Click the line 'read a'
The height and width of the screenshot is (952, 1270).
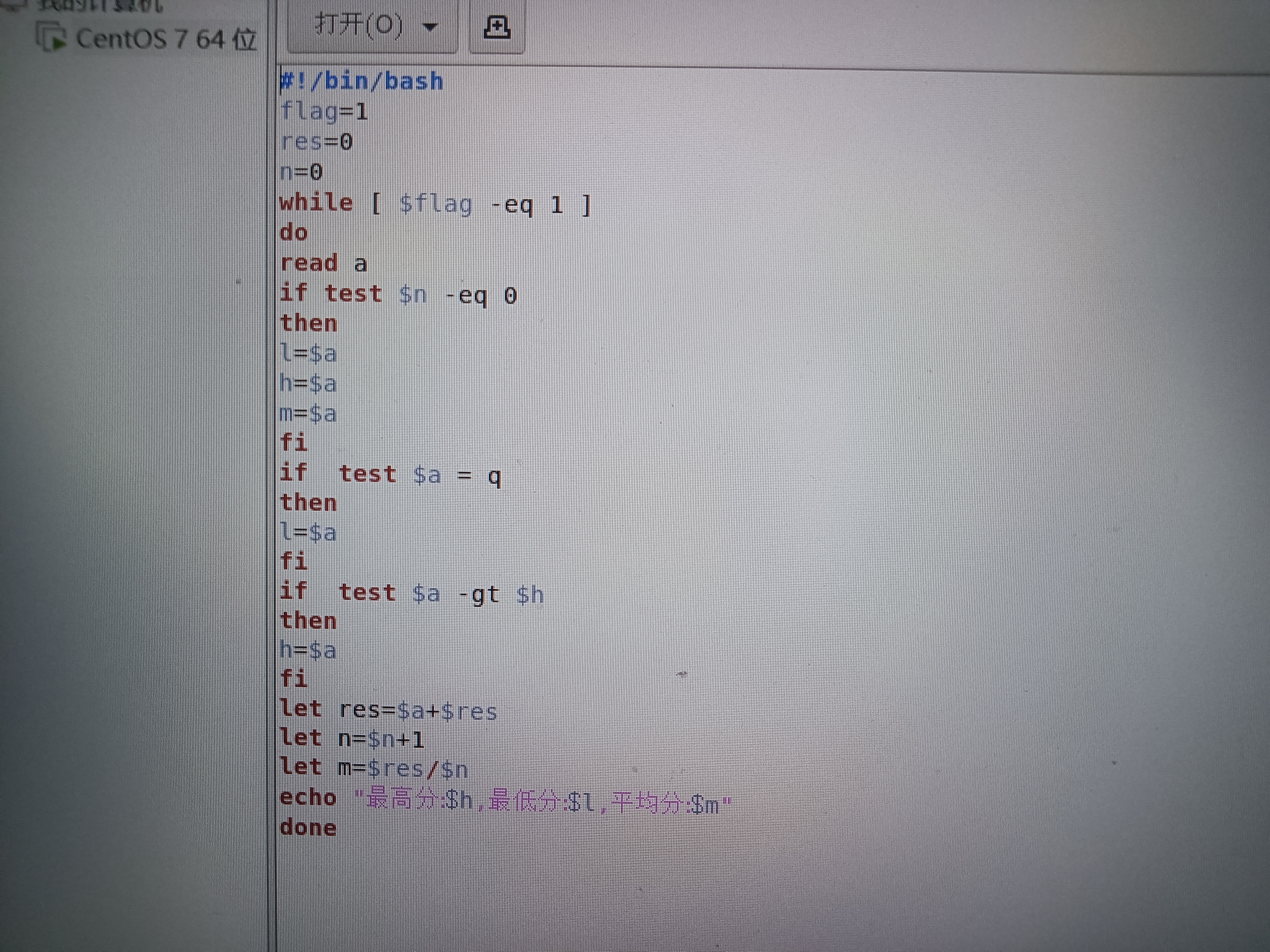click(323, 263)
